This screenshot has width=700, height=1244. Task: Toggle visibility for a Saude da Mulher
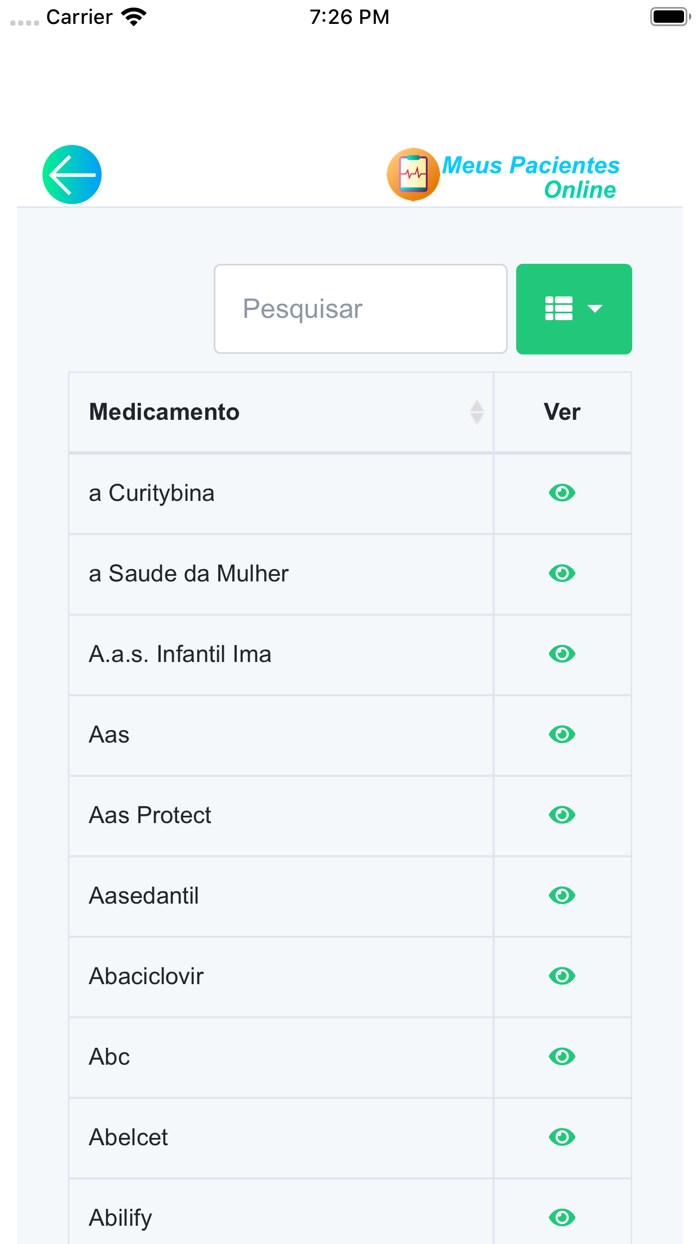[562, 573]
